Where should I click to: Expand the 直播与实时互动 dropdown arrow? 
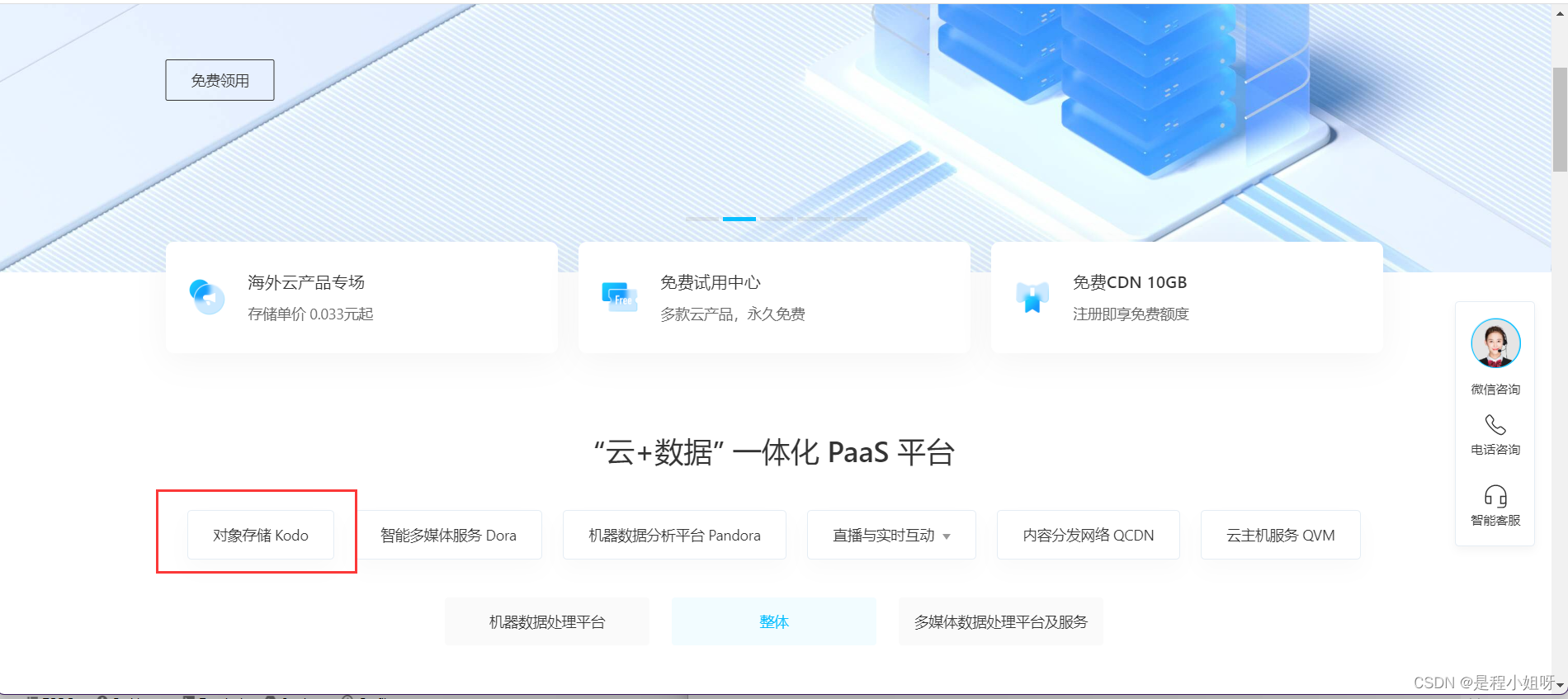click(x=947, y=536)
